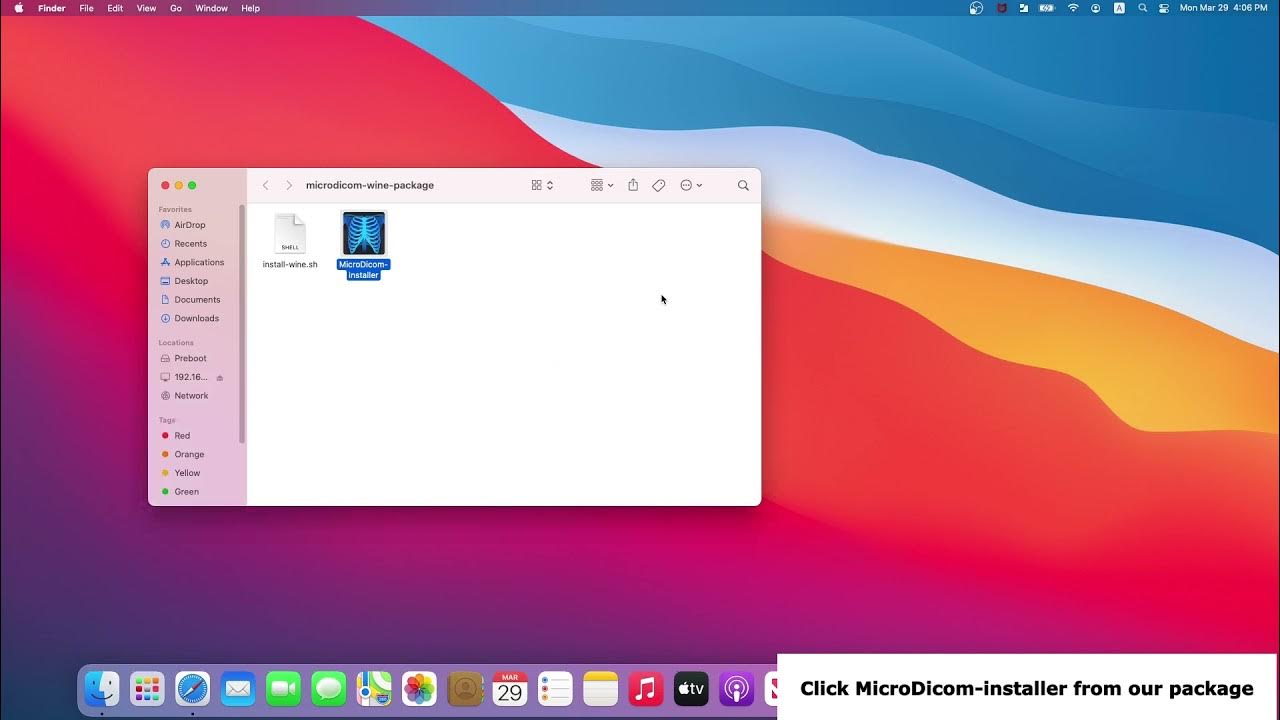Viewport: 1280px width, 720px height.
Task: Open Maps from the Dock
Action: [x=374, y=688]
